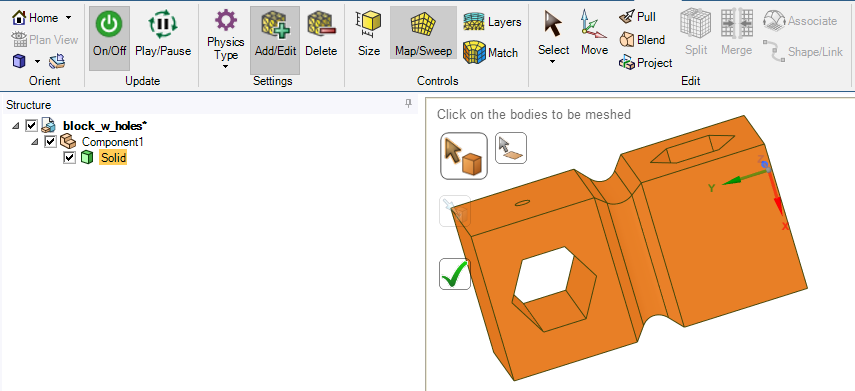
Task: Toggle the meshing On/Off button
Action: (x=109, y=36)
